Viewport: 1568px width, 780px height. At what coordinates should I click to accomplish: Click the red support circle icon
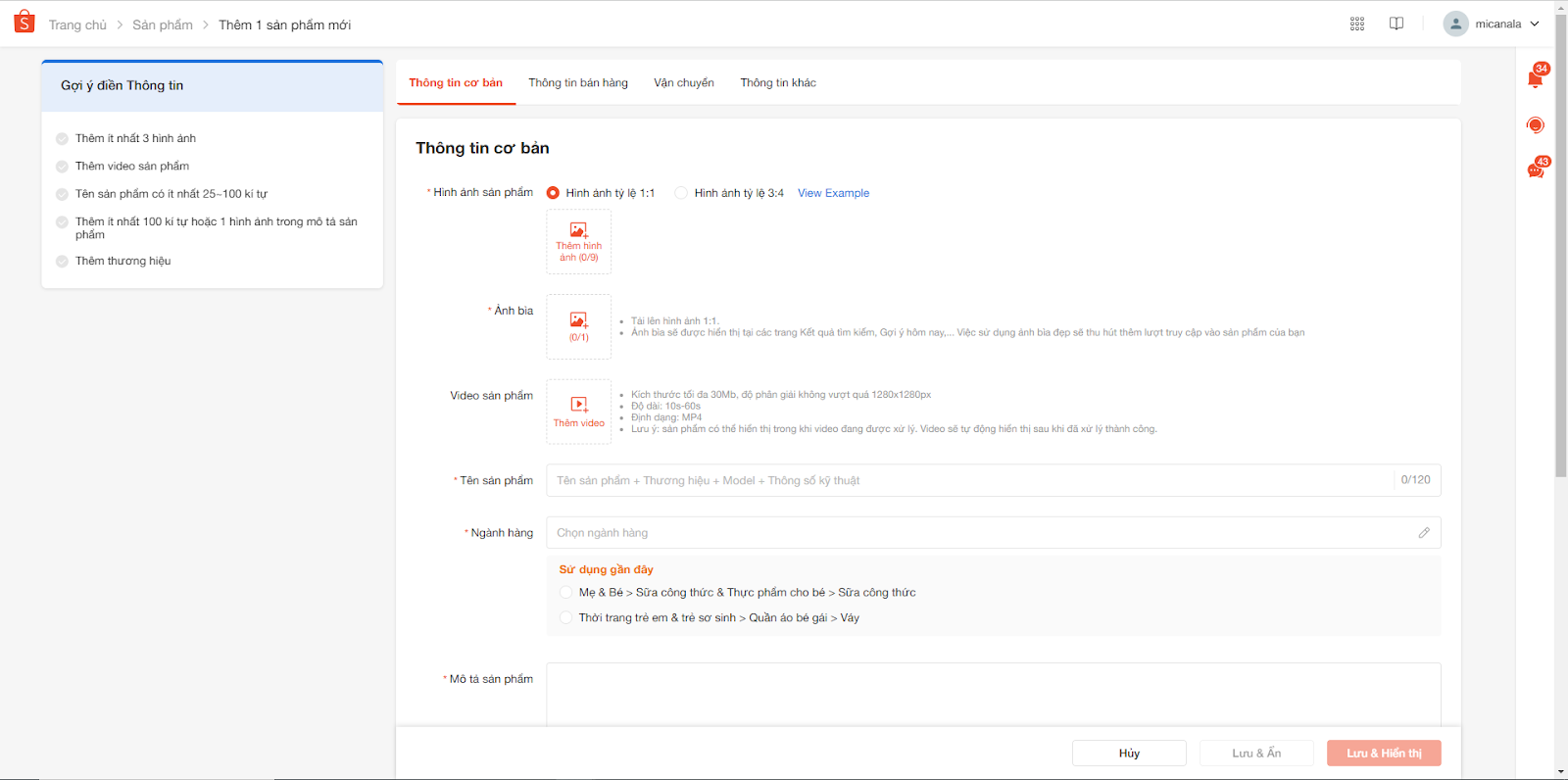point(1536,125)
